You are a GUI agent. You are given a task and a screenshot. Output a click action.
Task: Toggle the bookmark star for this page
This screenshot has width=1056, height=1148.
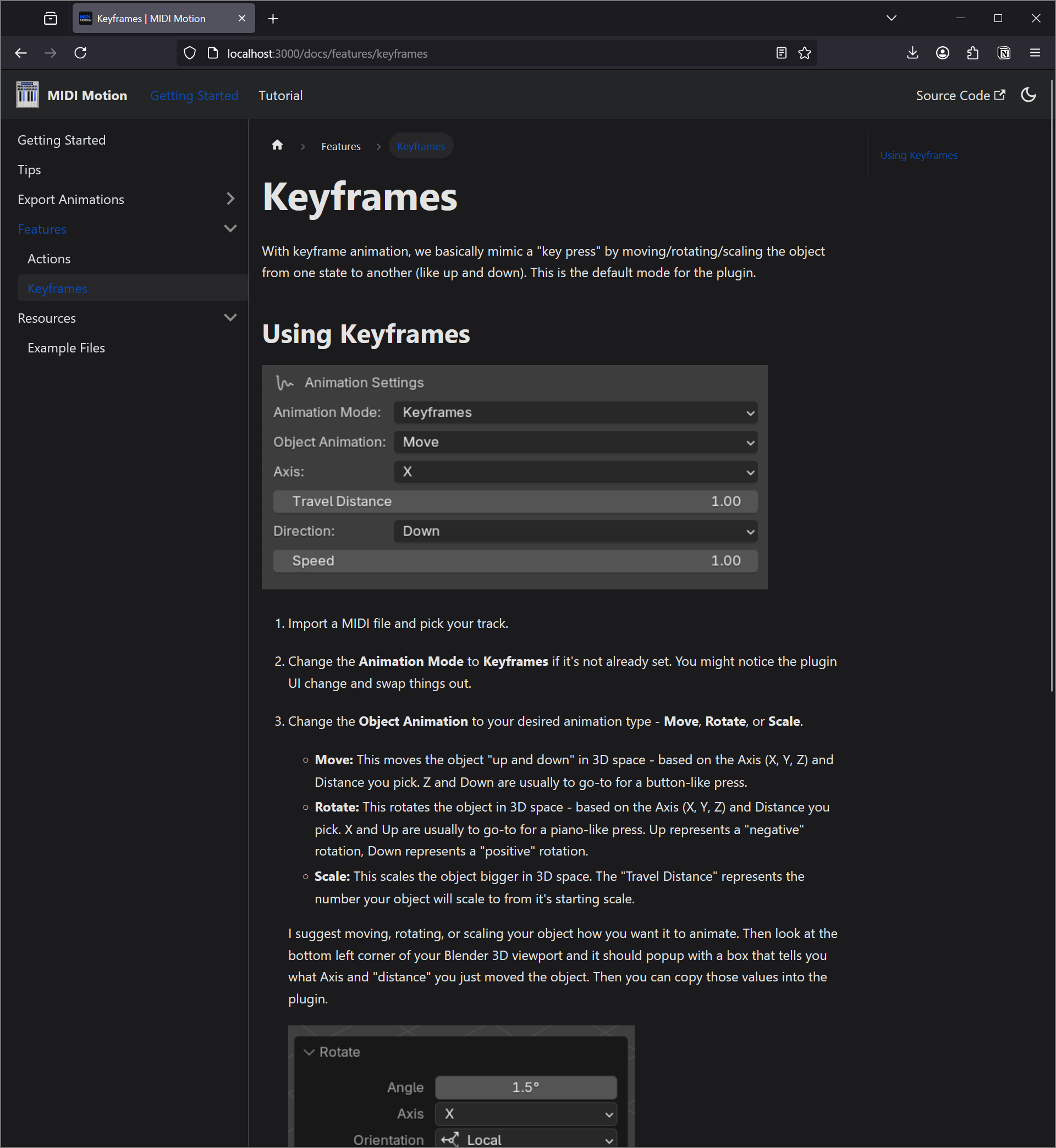pos(804,53)
